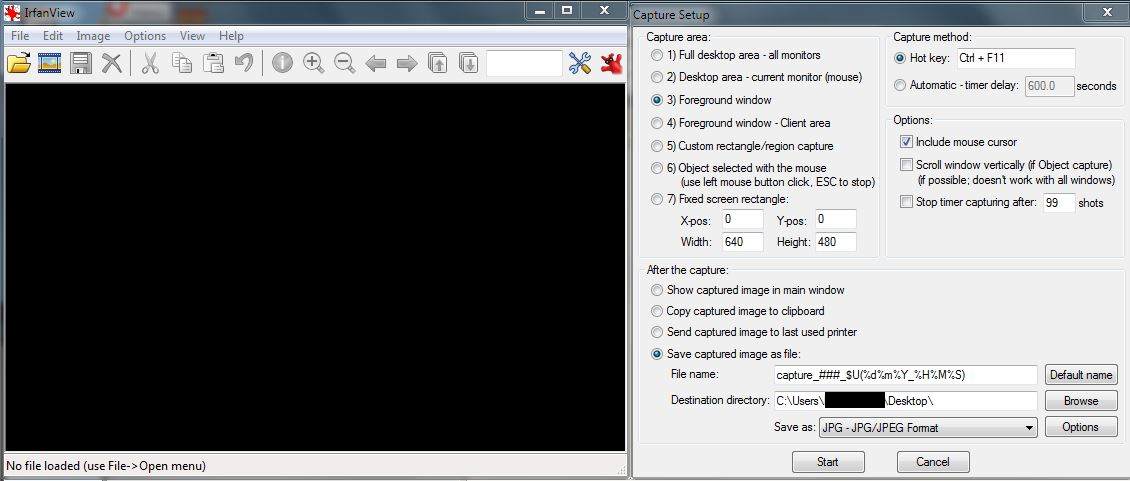Viewport: 1130px width, 481px height.
Task: Click the Open file folder icon
Action: pos(19,63)
